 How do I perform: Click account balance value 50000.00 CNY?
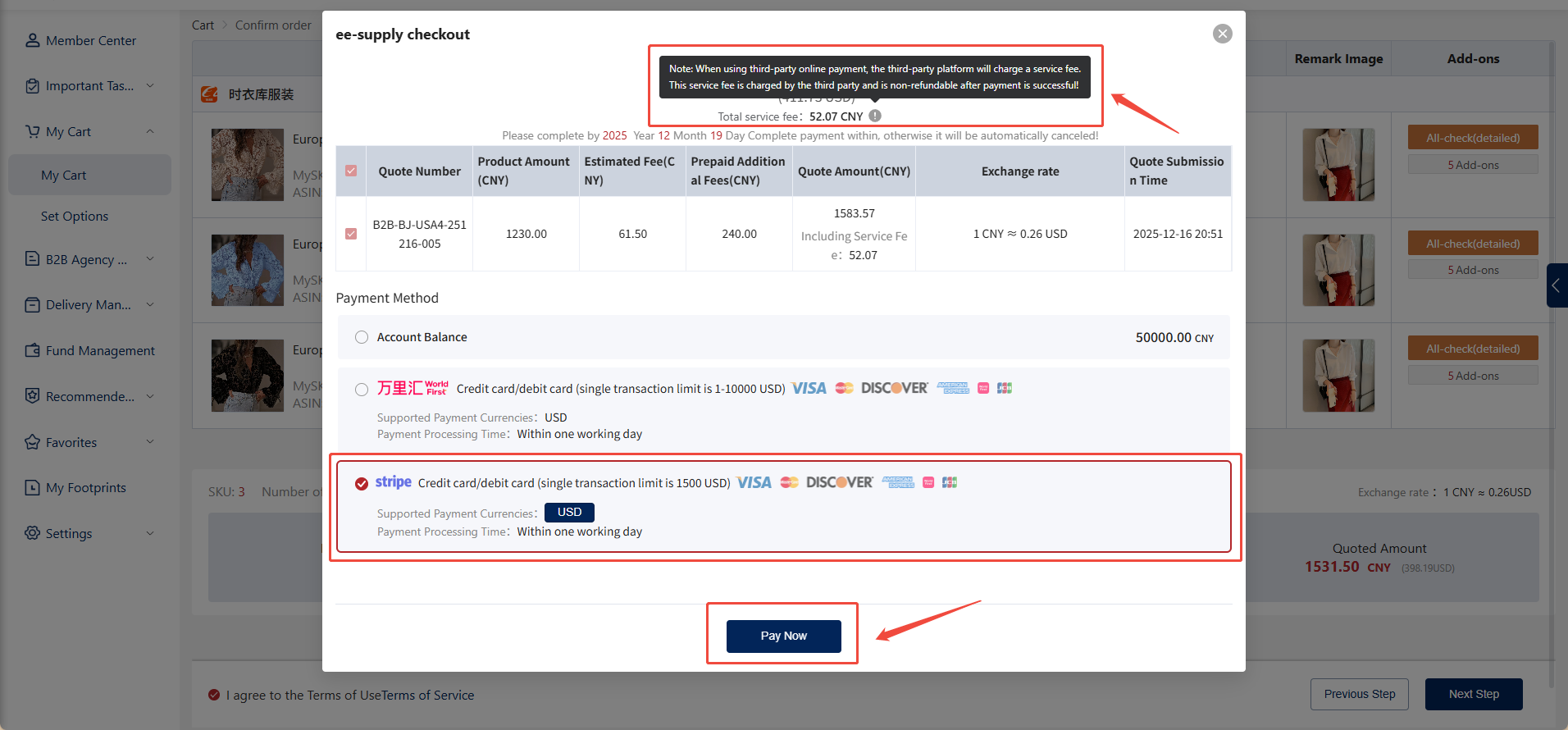coord(1174,337)
